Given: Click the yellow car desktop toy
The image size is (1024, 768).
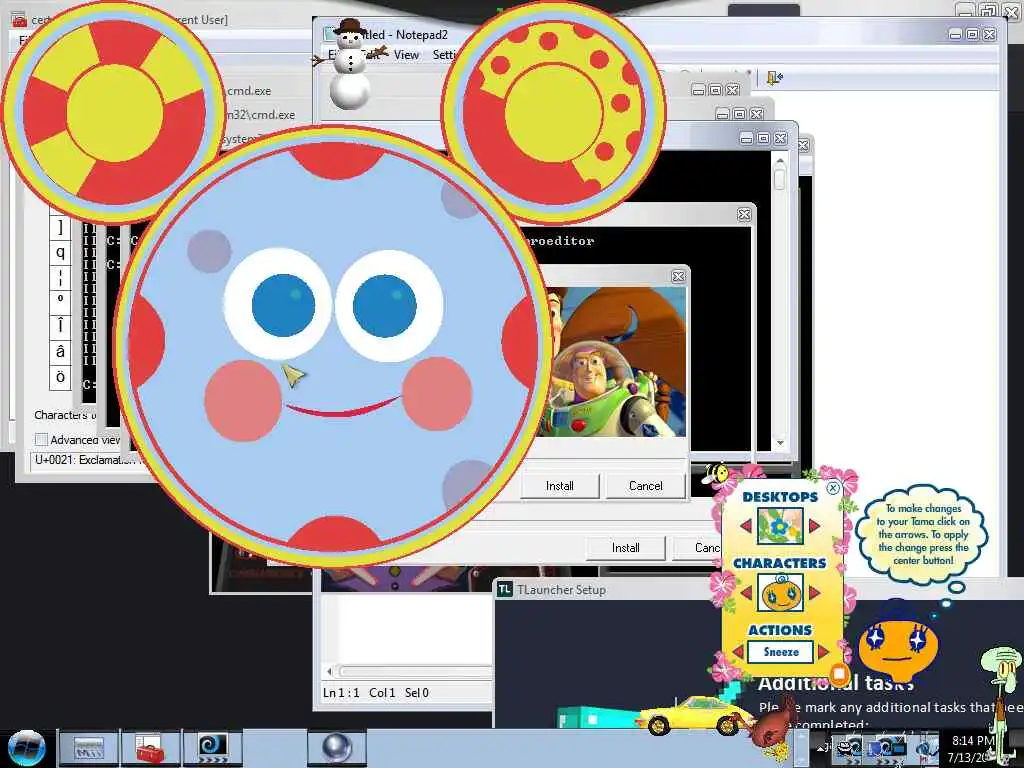Looking at the screenshot, I should (694, 714).
